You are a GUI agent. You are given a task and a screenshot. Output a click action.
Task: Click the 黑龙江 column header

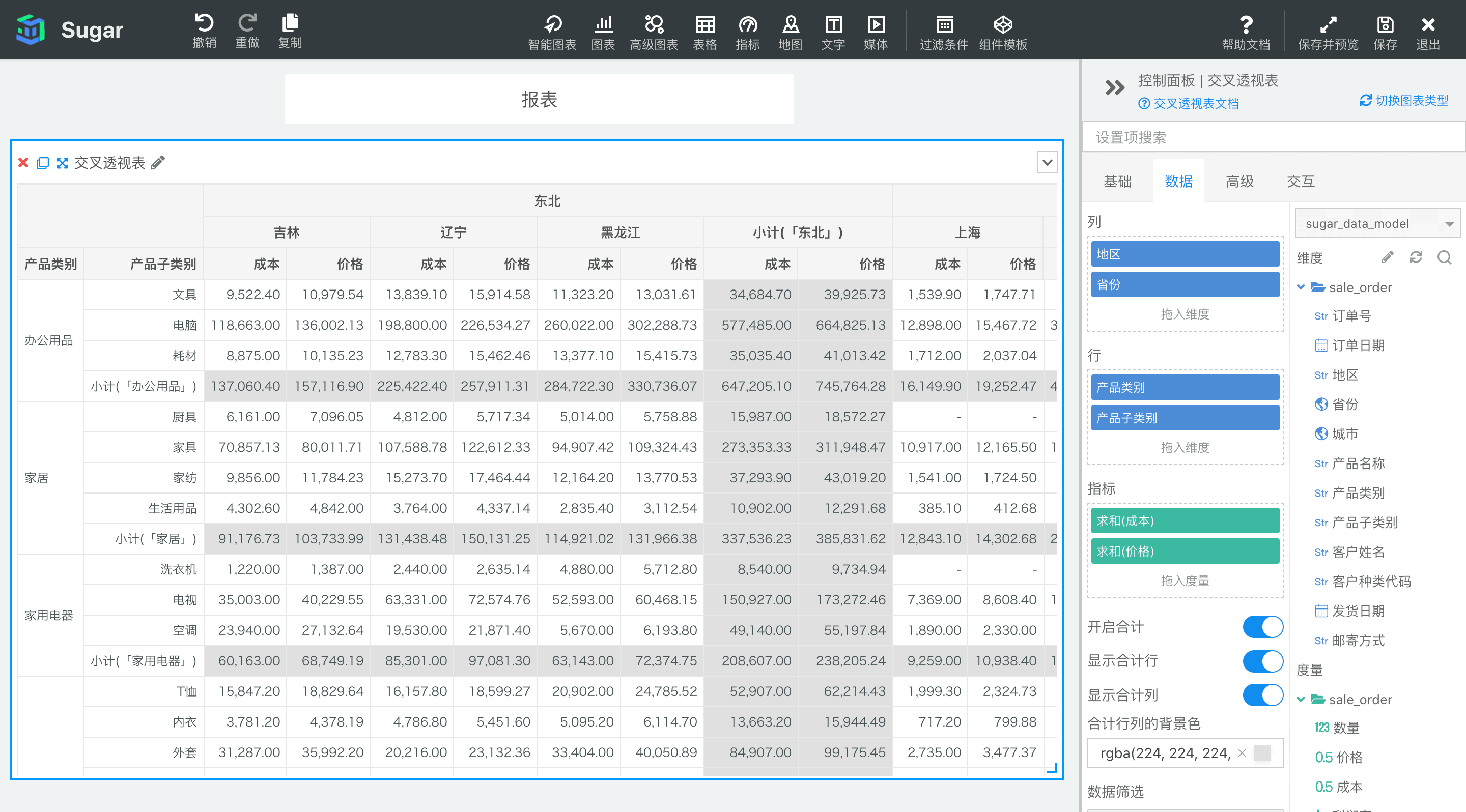point(621,232)
